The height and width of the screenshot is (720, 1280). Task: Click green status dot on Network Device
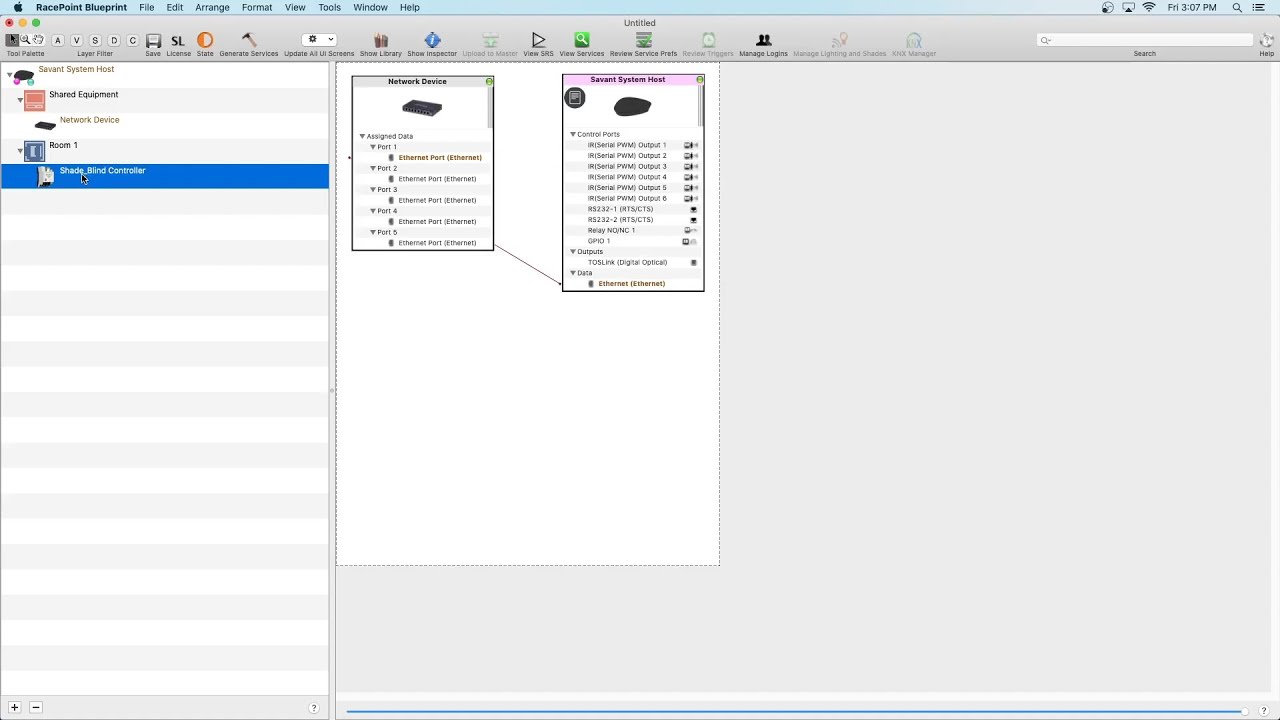pyautogui.click(x=489, y=81)
